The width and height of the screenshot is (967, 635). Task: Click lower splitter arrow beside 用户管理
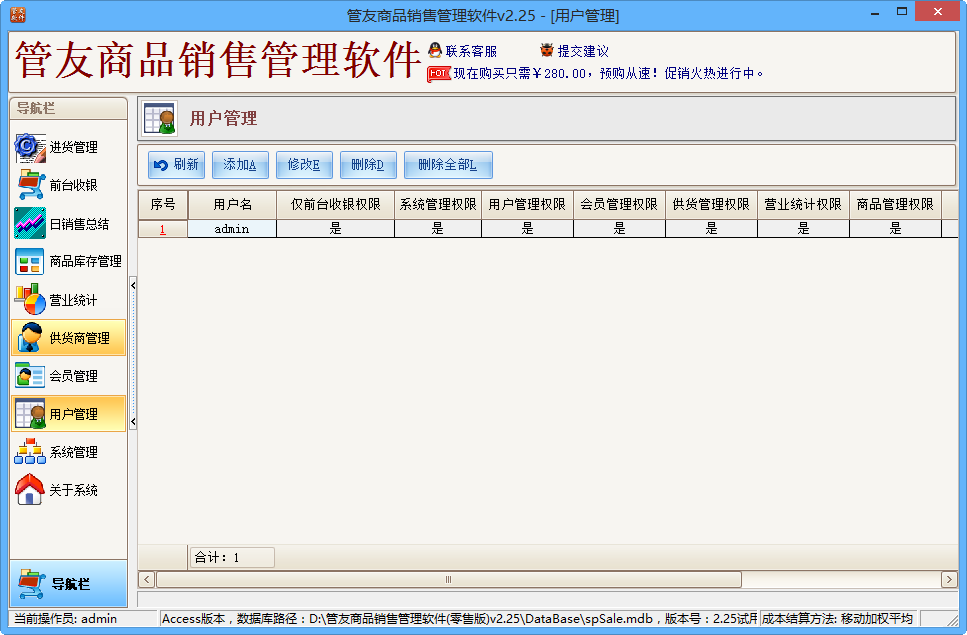[x=133, y=422]
